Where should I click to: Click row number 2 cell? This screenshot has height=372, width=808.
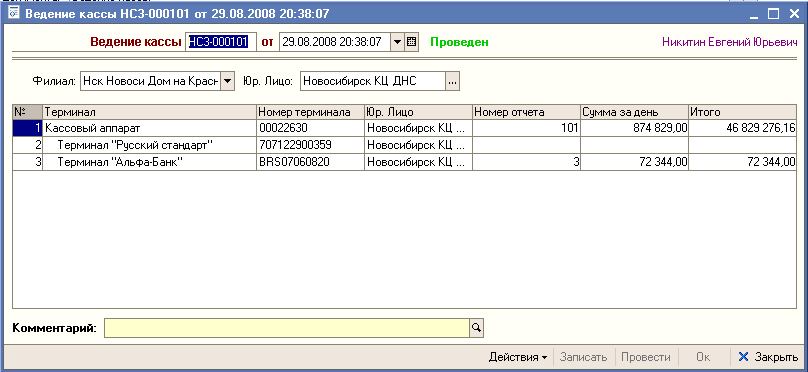point(27,145)
